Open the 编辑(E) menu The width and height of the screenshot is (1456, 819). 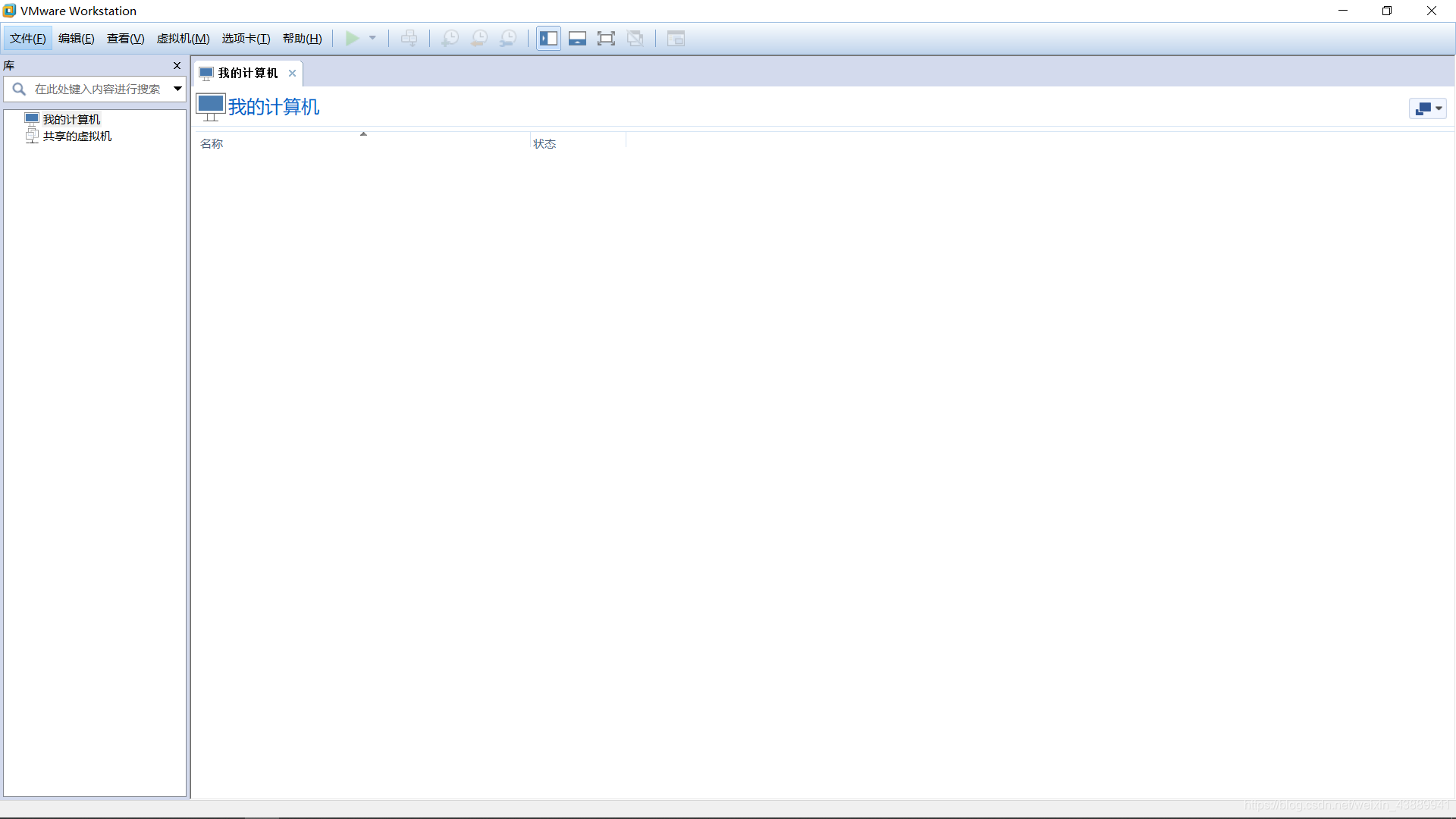77,39
